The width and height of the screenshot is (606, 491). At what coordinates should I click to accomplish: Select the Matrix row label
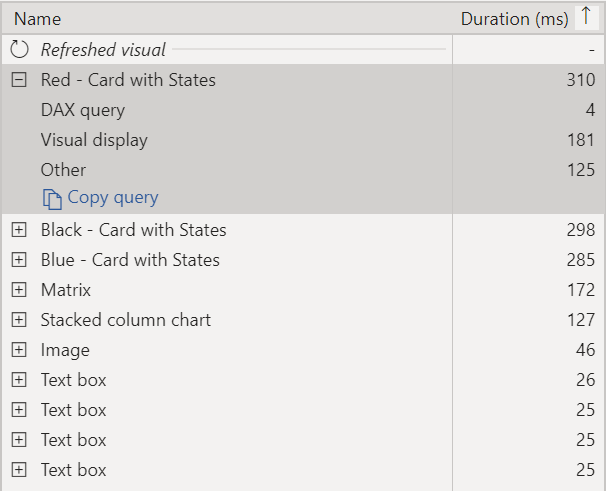tap(66, 290)
